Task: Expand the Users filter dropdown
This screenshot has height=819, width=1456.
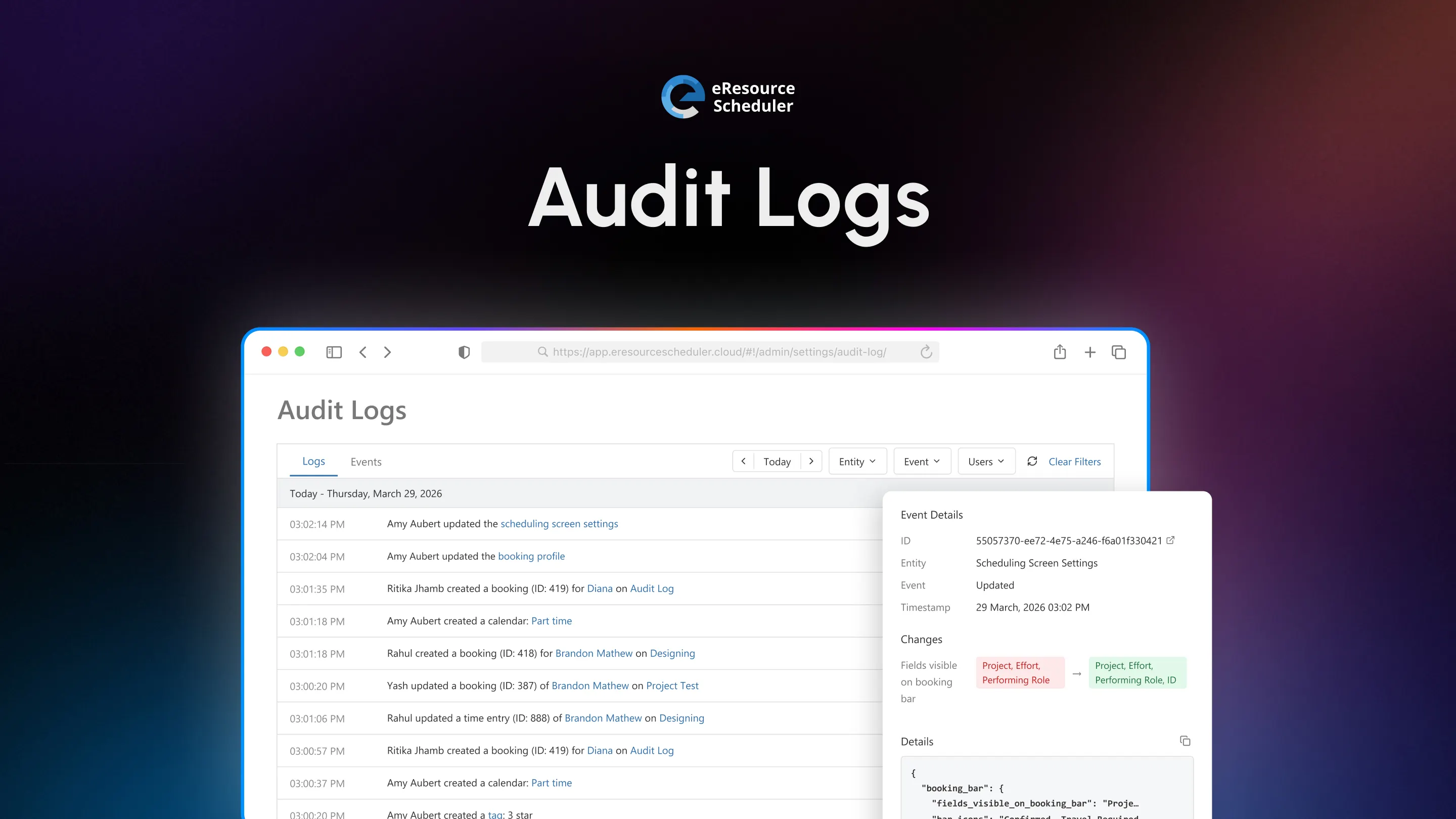Action: click(x=986, y=461)
